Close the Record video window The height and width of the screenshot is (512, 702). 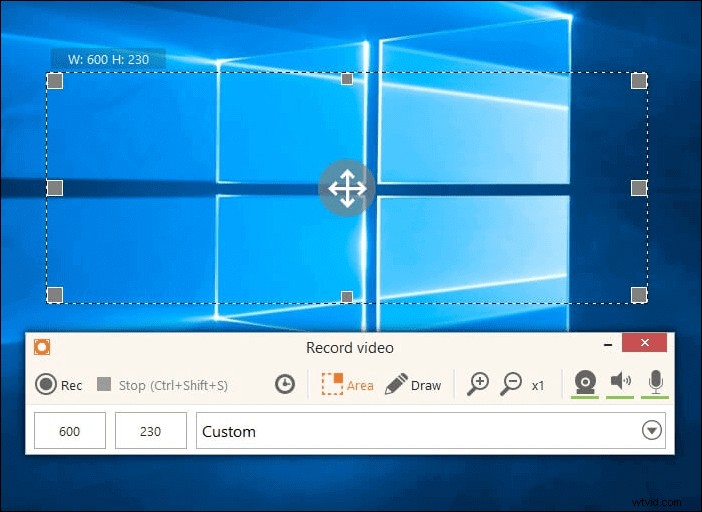tap(644, 343)
